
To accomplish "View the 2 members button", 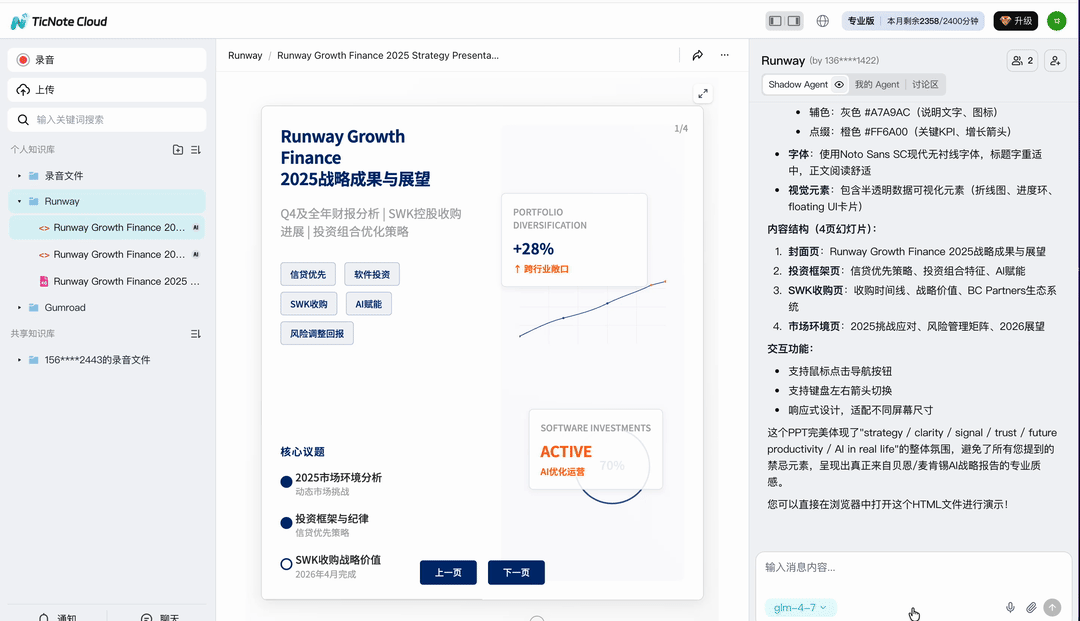I will pos(1022,61).
